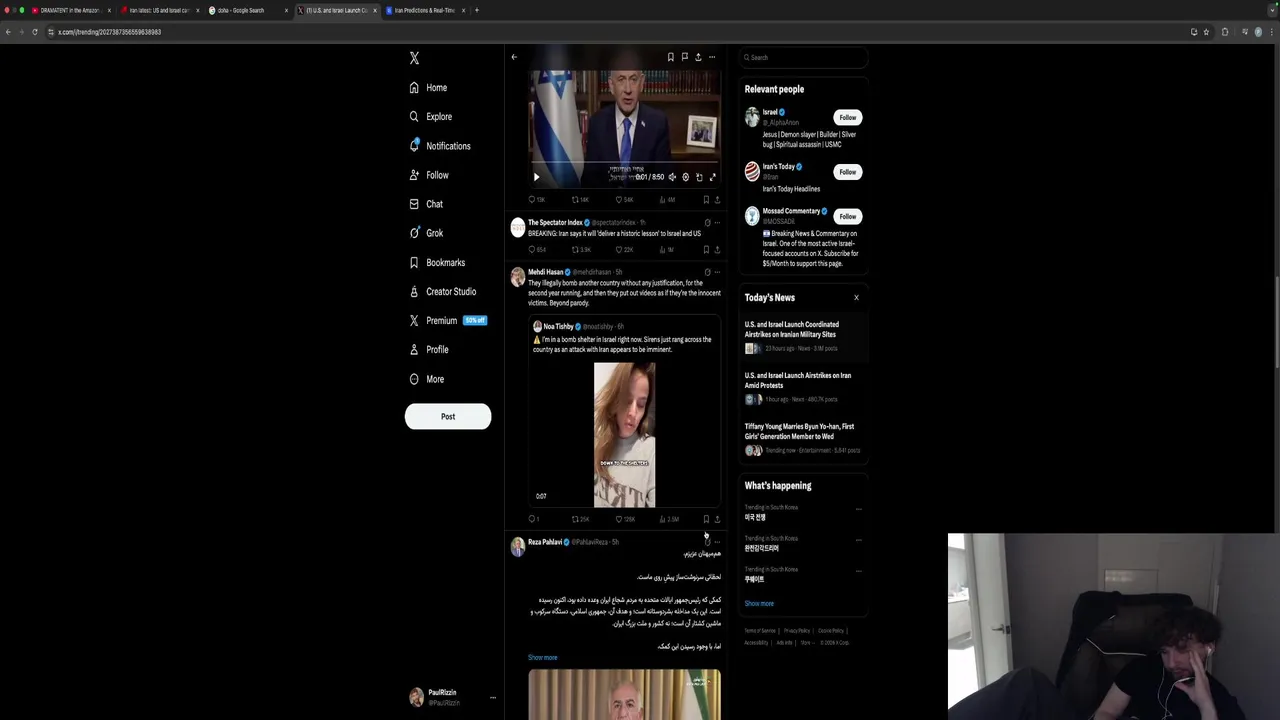Expand the More menu in the sidebar
This screenshot has height=720, width=1280.
click(x=426, y=379)
